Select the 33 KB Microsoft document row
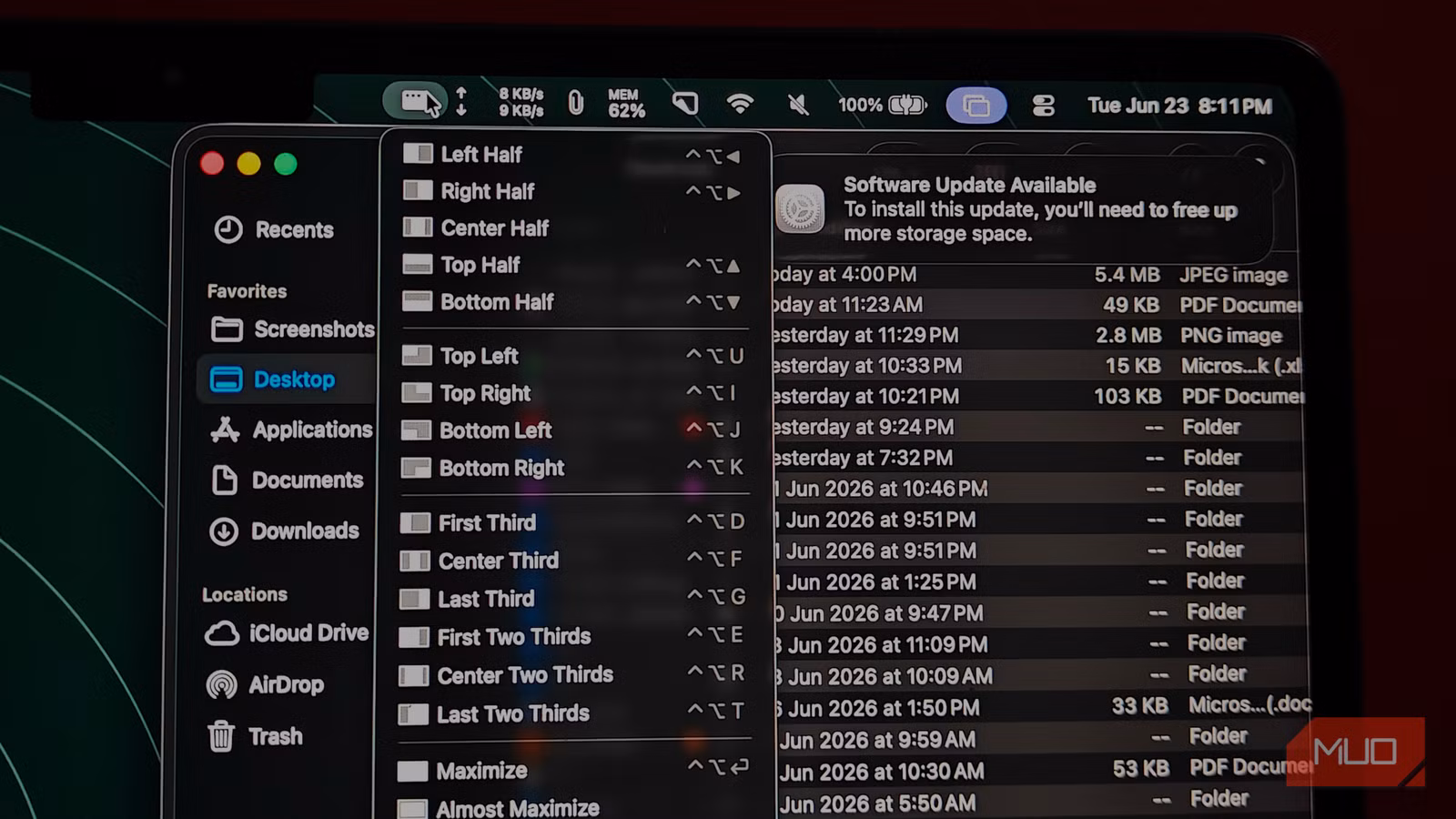The width and height of the screenshot is (1456, 819). (1042, 707)
